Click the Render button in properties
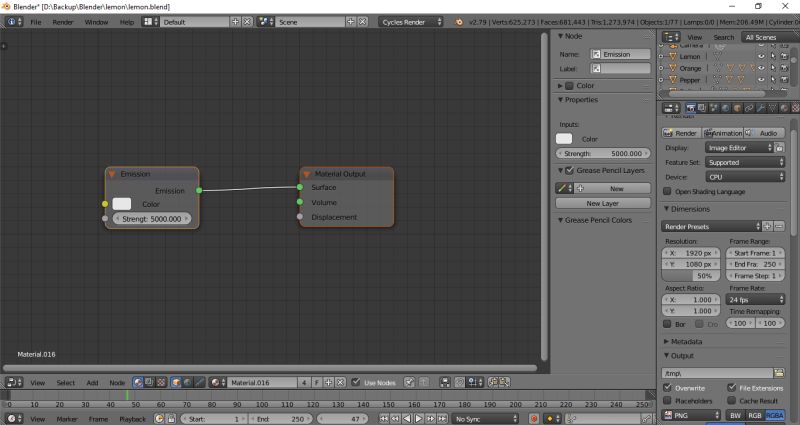Viewport: 800px width, 425px height. [681, 133]
